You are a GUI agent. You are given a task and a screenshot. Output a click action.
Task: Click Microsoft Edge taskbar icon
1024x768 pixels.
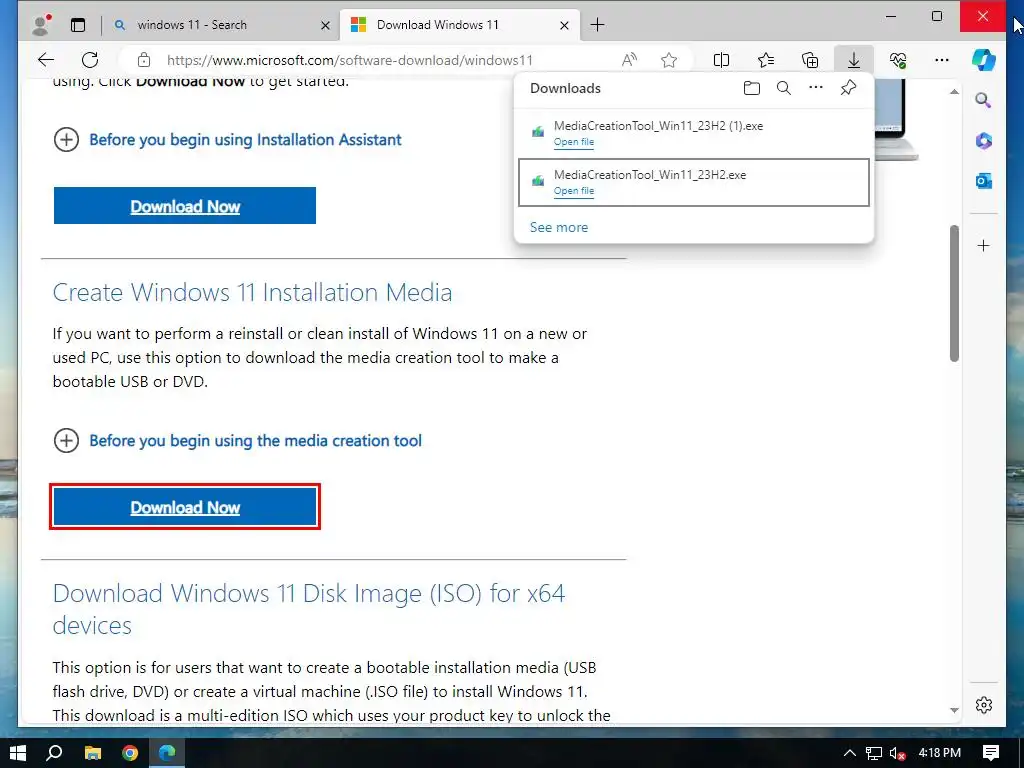pyautogui.click(x=167, y=753)
